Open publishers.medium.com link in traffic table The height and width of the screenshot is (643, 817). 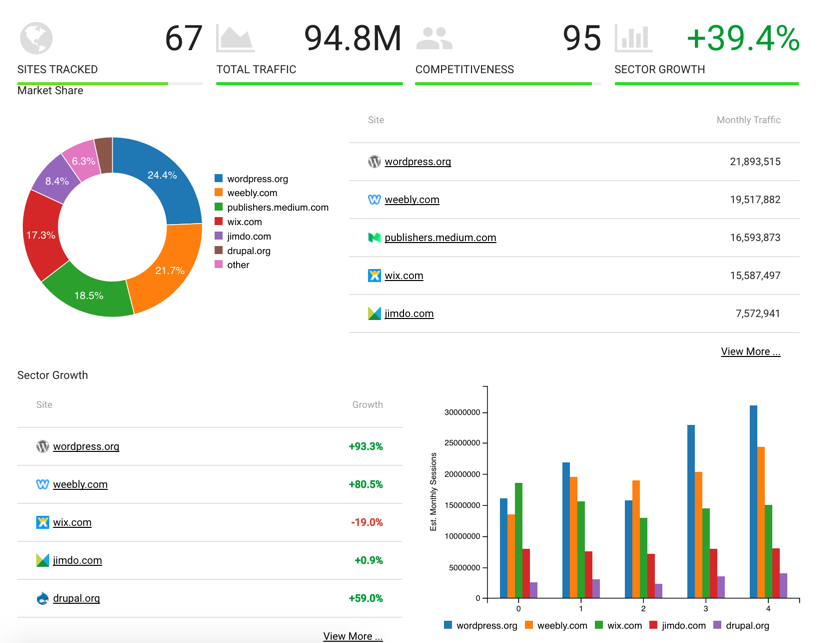pyautogui.click(x=440, y=238)
